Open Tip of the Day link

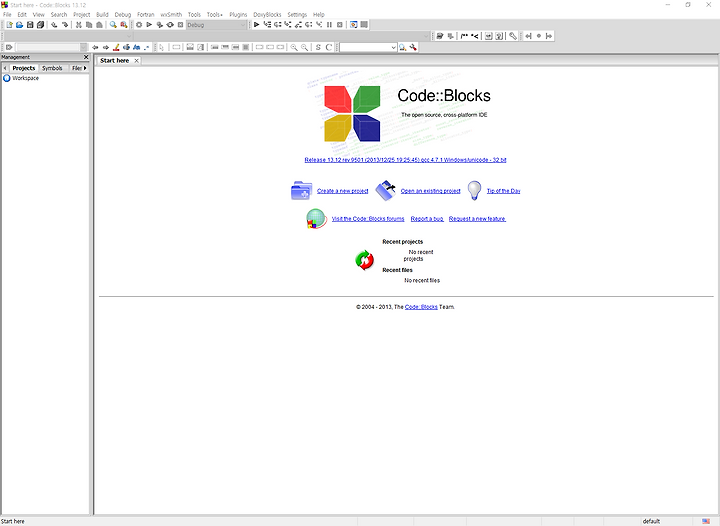(503, 191)
